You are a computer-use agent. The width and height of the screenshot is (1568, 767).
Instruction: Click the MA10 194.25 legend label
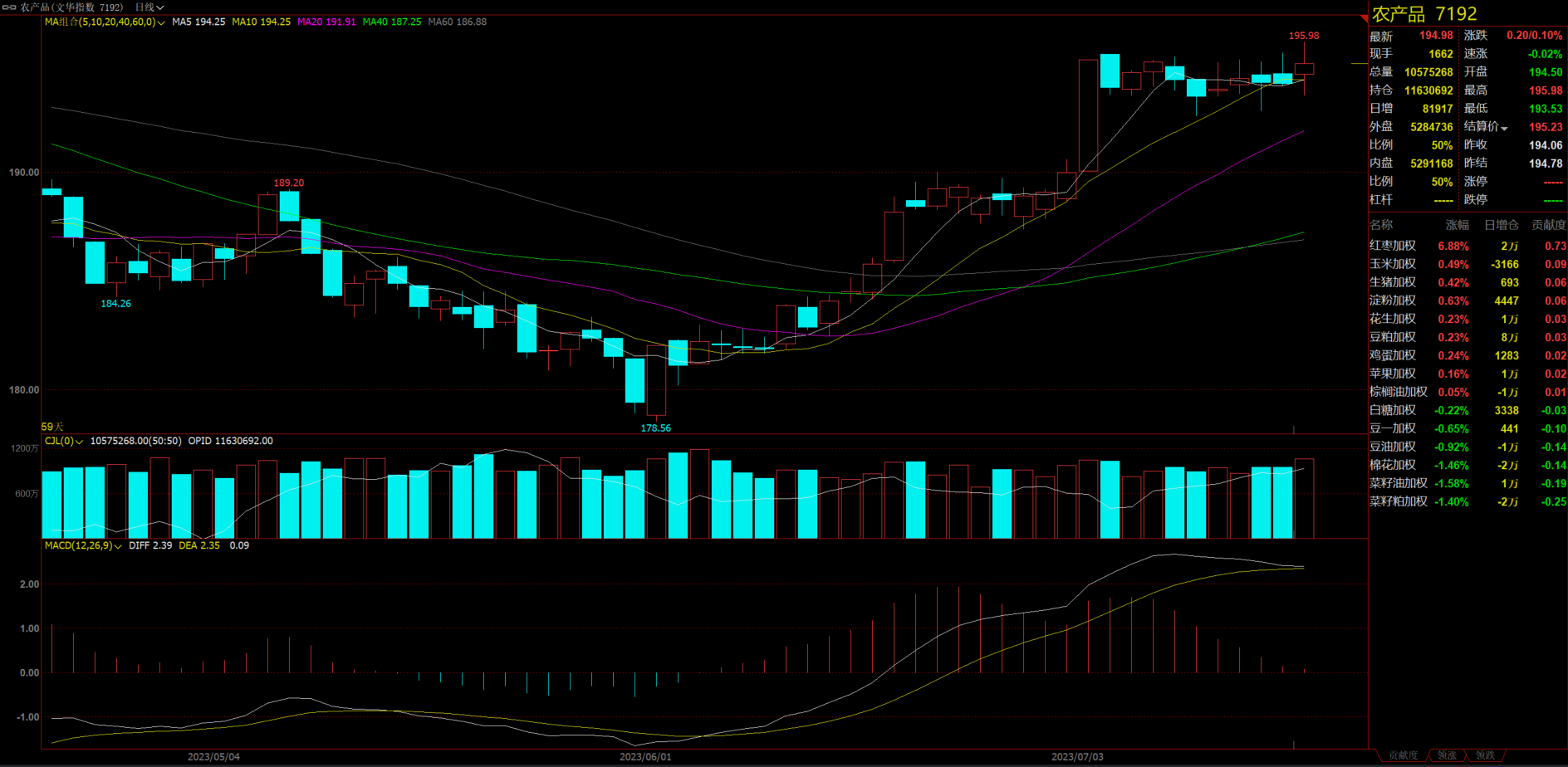coord(261,22)
